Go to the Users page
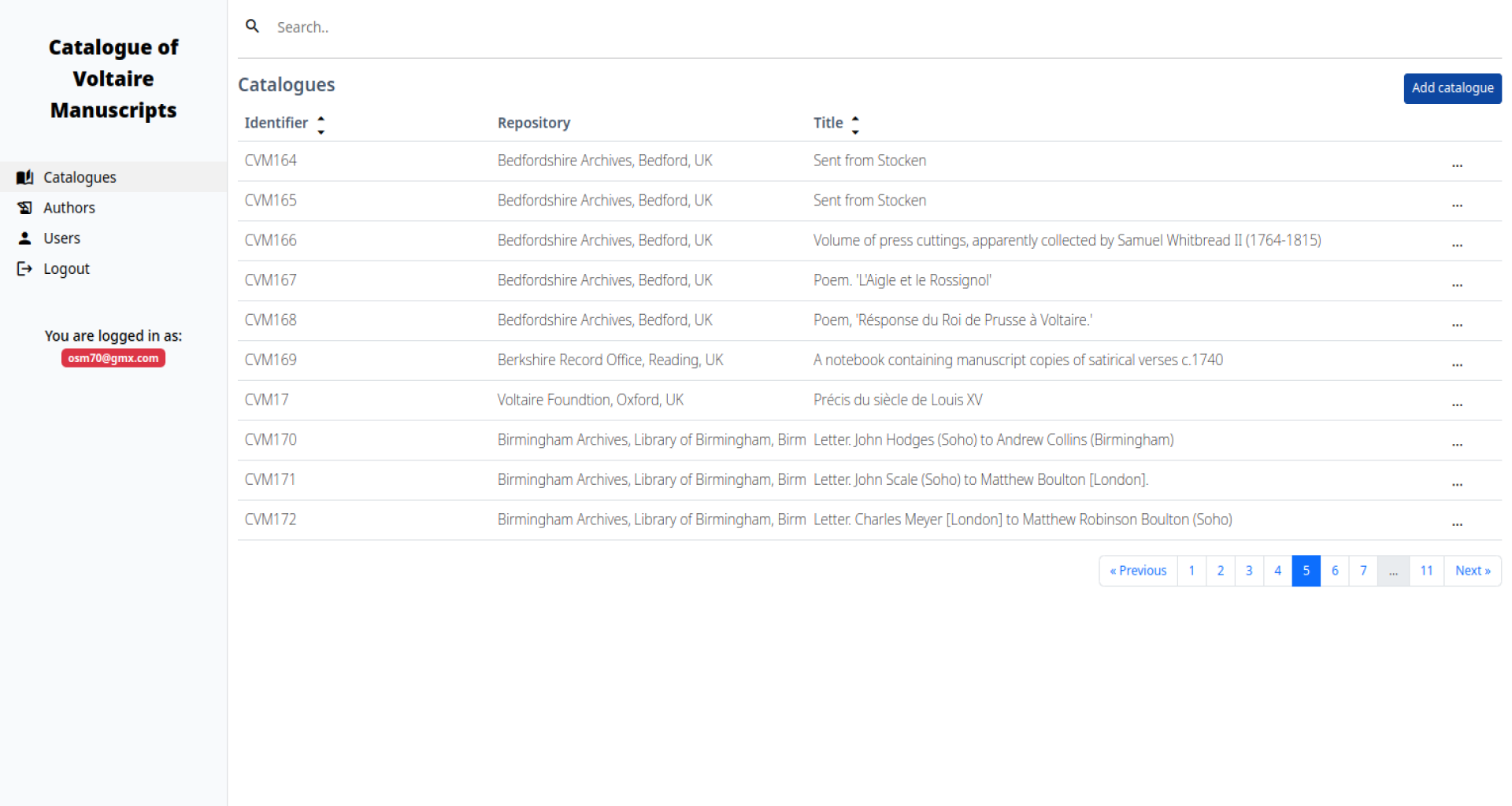 click(x=61, y=238)
